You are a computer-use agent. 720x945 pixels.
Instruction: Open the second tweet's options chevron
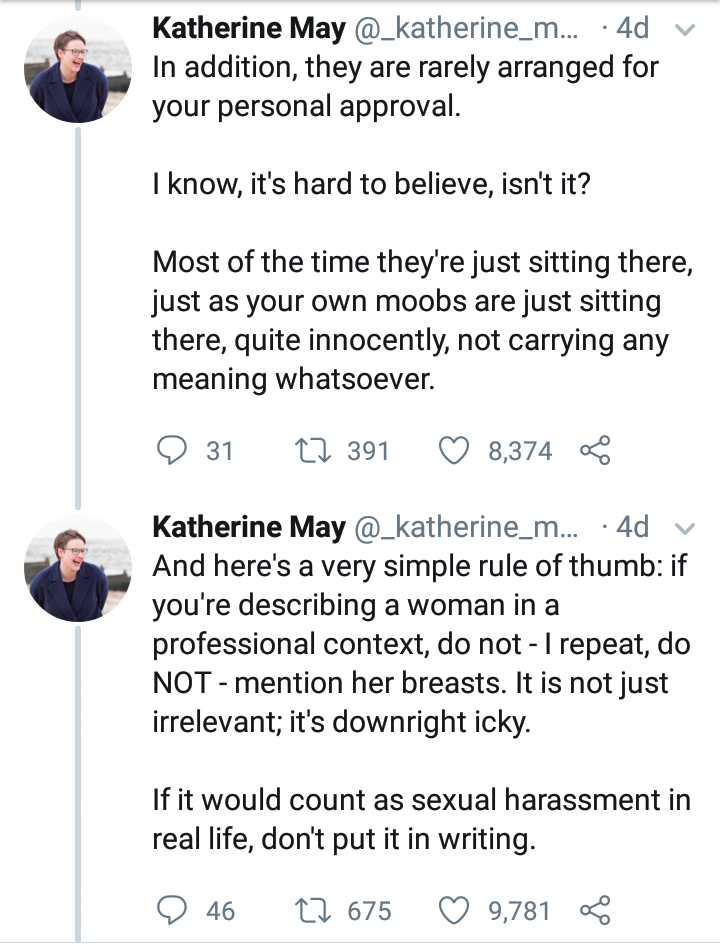point(686,527)
